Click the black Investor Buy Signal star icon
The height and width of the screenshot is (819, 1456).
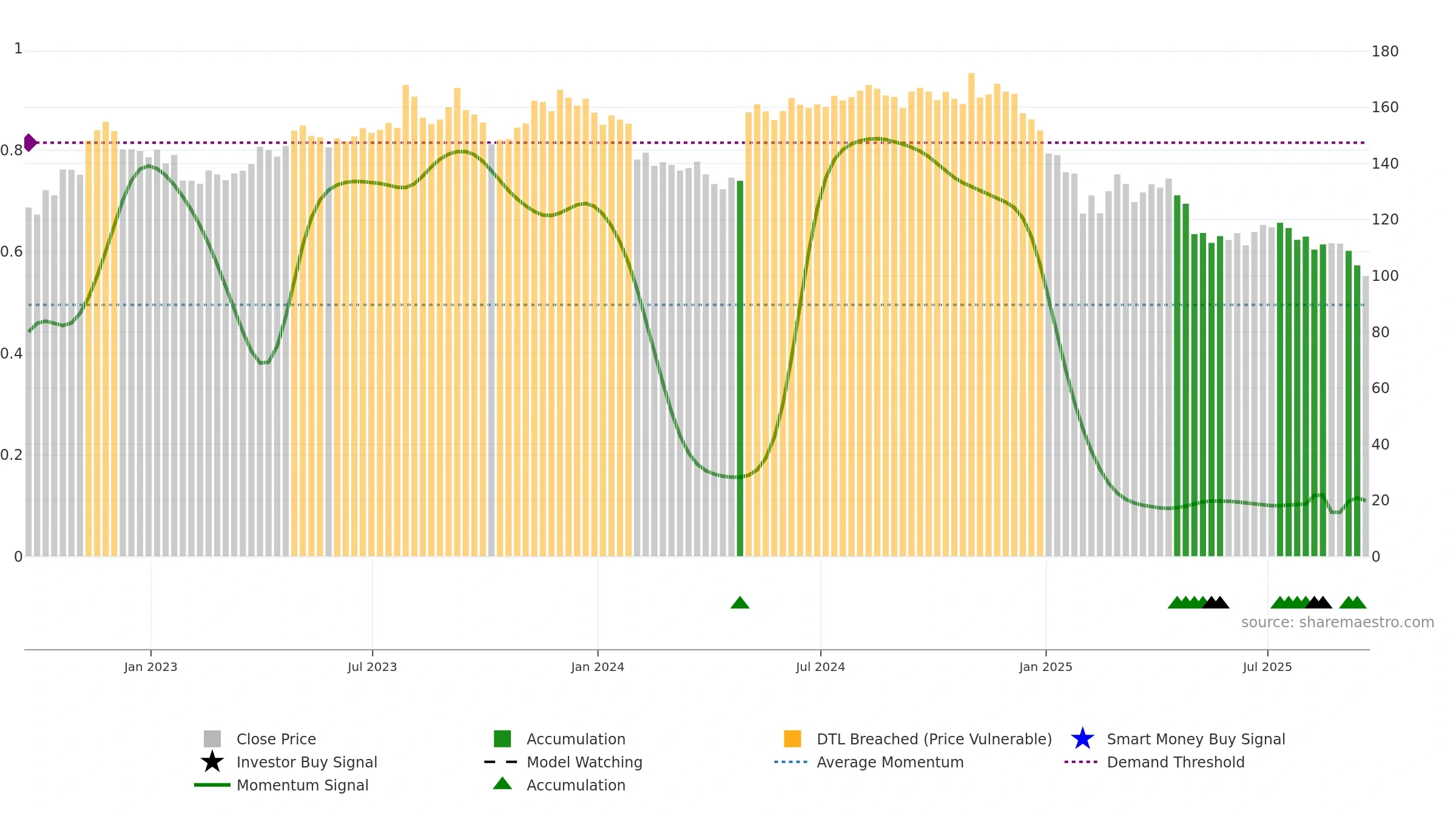point(212,762)
